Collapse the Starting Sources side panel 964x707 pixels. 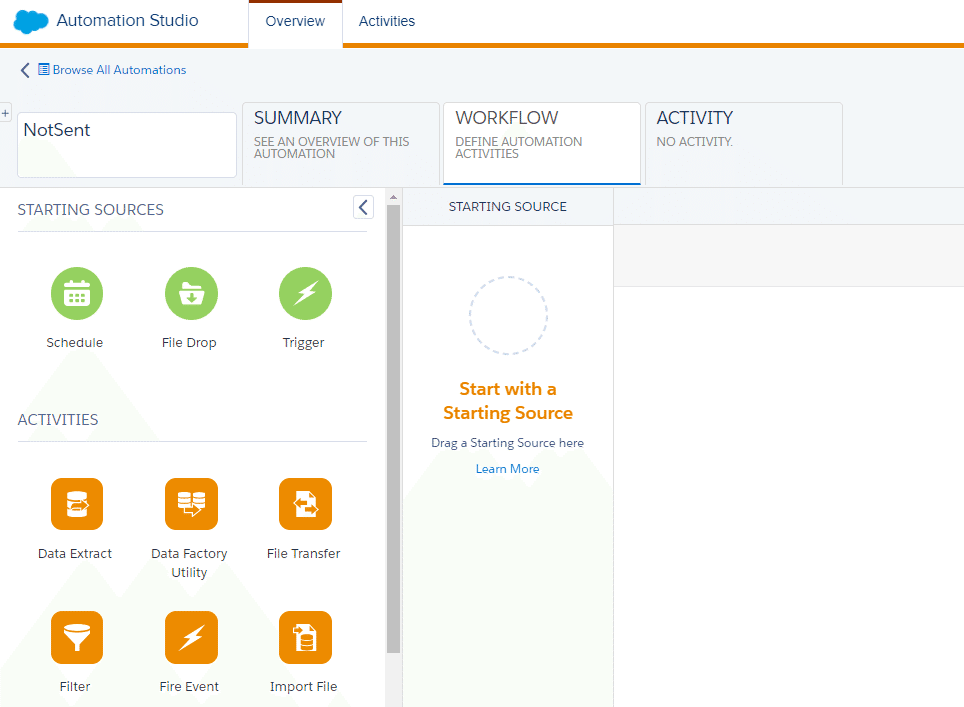363,207
